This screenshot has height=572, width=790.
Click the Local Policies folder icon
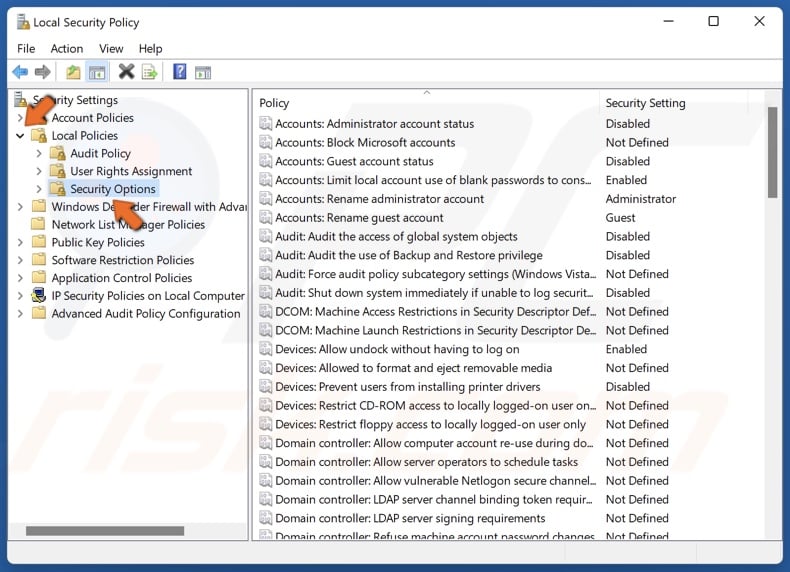click(39, 136)
